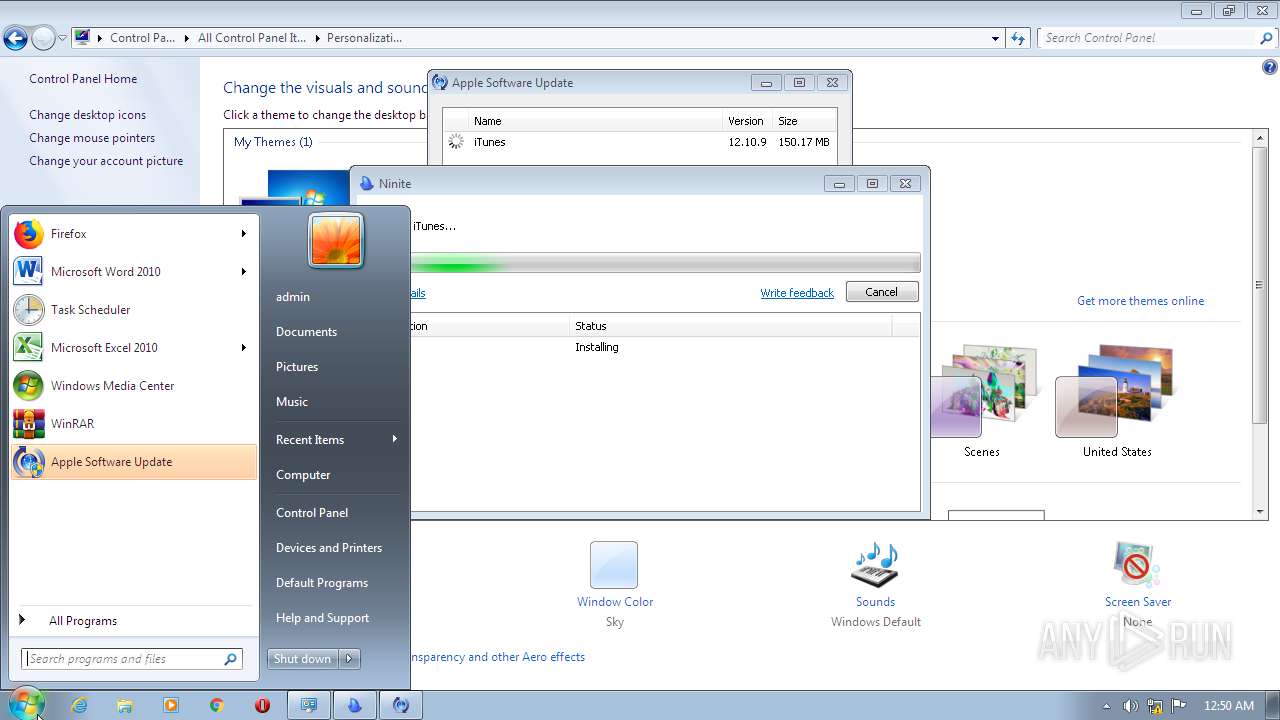1280x720 pixels.
Task: Select the iTunes row in Apple Software Update
Action: [640, 142]
